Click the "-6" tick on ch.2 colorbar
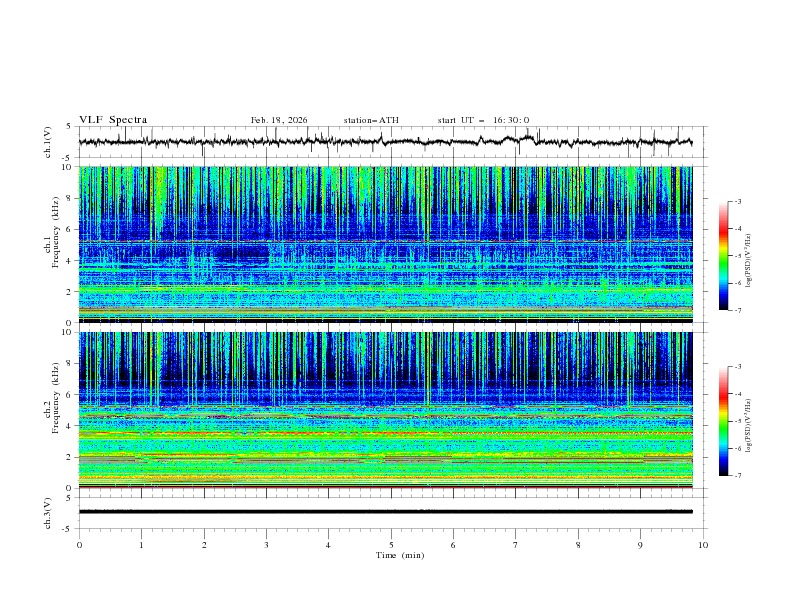The image size is (792, 612). click(x=737, y=448)
